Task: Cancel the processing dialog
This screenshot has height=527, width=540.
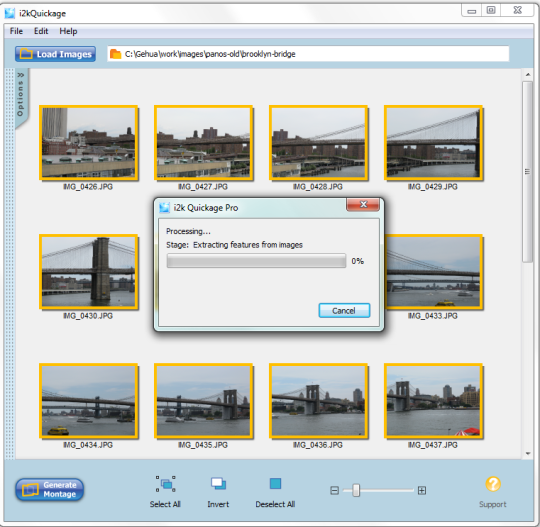Action: coord(344,311)
